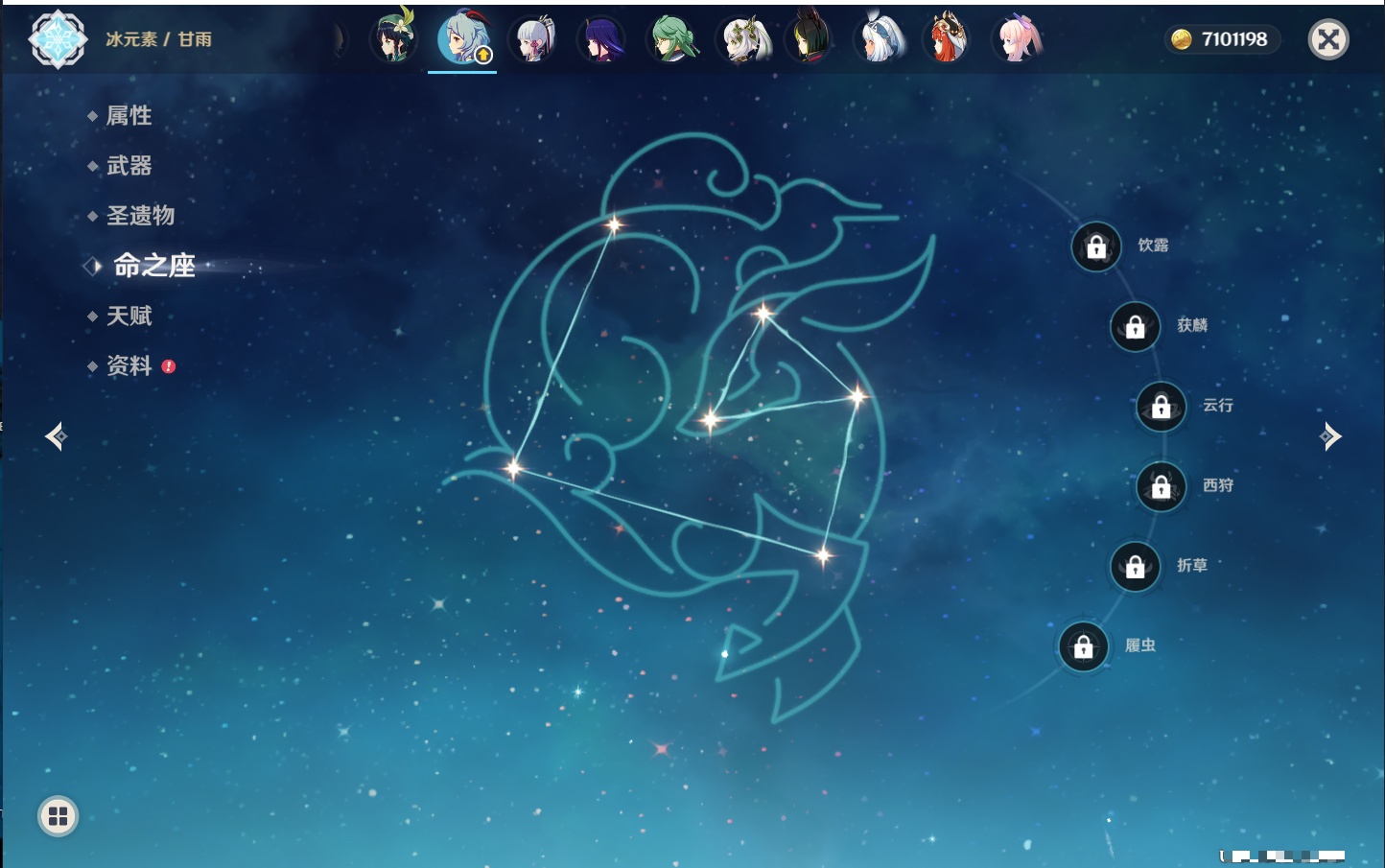Open the 武器 weapon tab
The height and width of the screenshot is (868, 1385).
[x=129, y=166]
